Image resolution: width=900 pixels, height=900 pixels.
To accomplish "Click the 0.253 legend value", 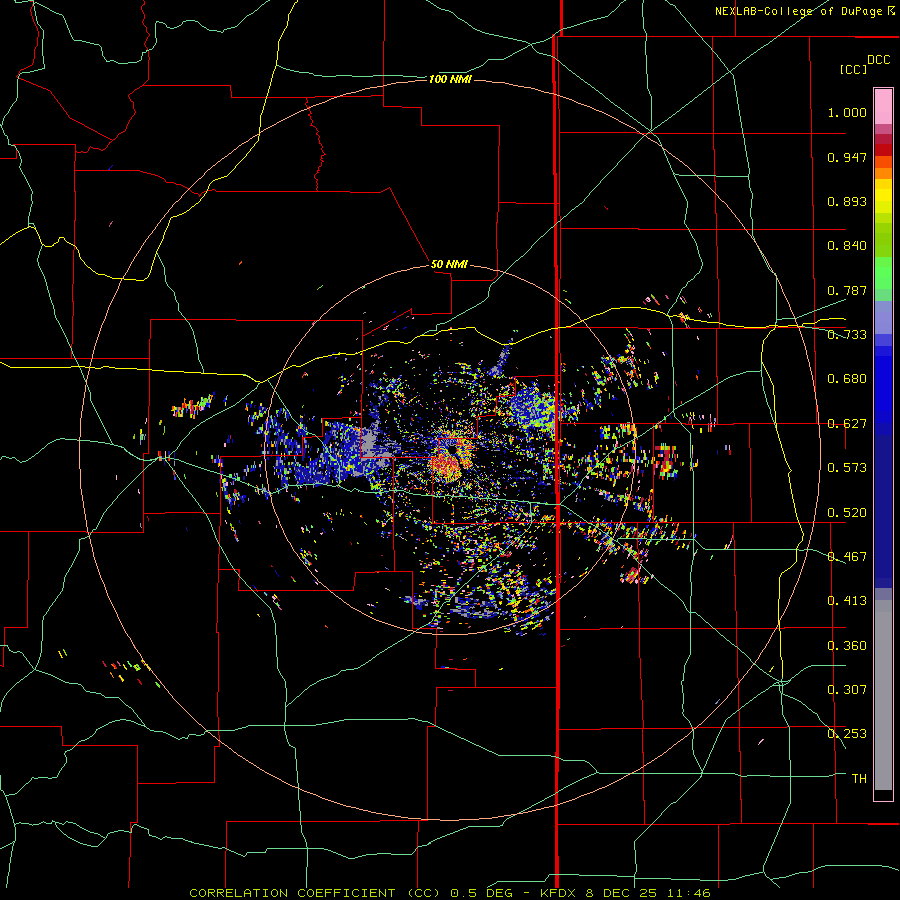I will pos(847,734).
